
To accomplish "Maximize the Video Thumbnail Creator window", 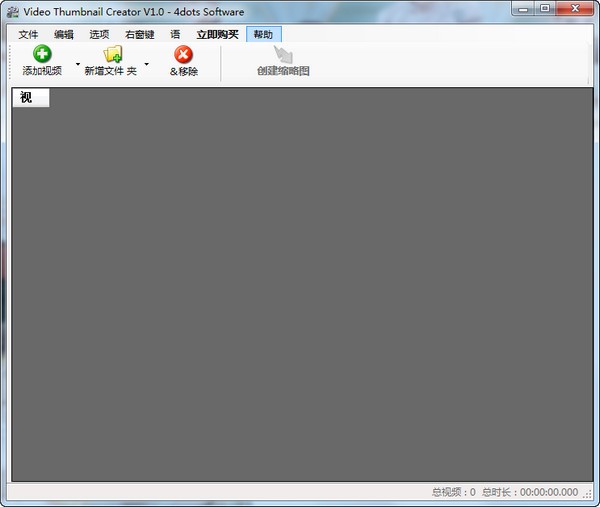I will 545,9.
